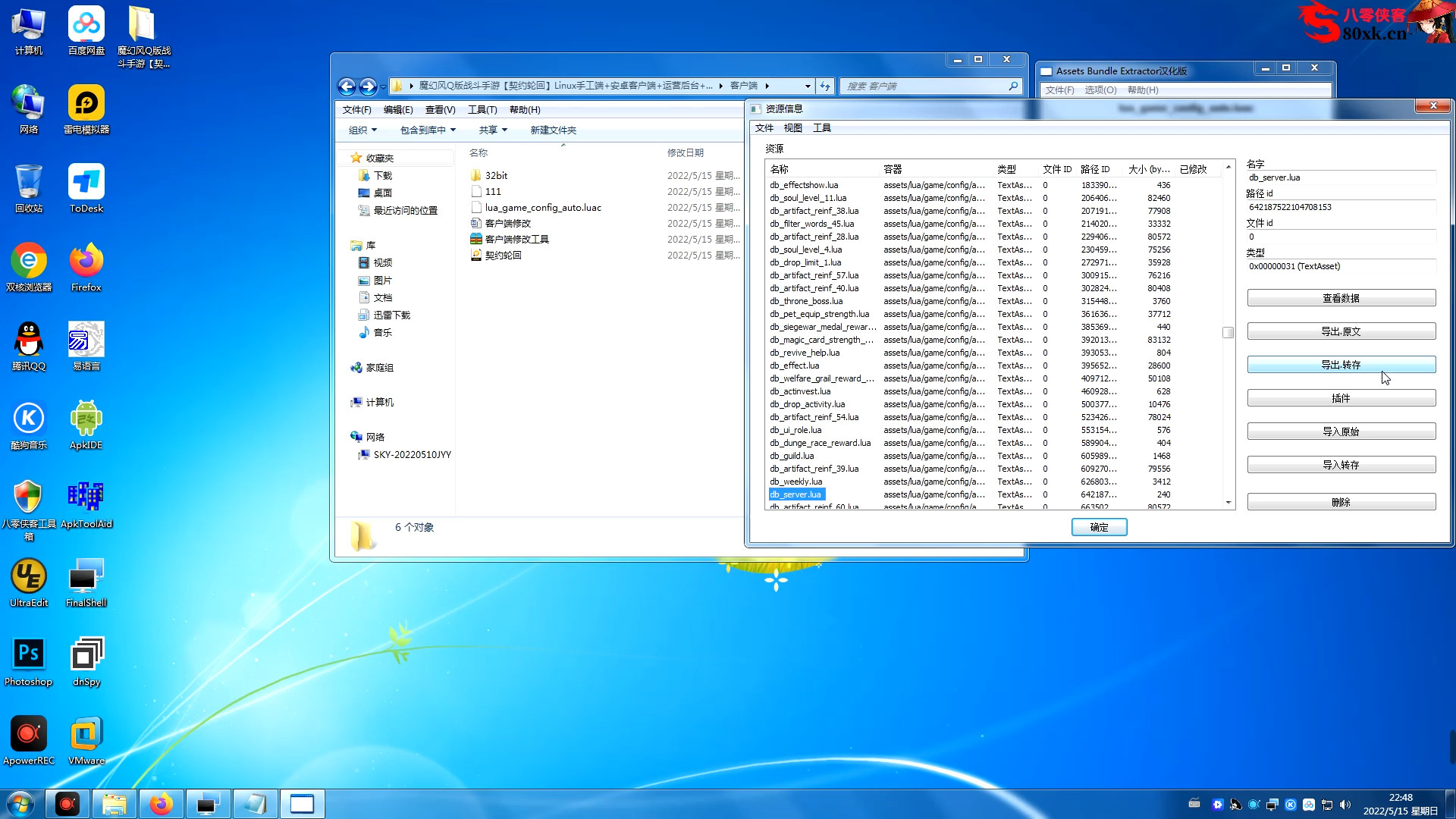The height and width of the screenshot is (819, 1456).
Task: Open the 组织 dropdown in Explorer toolbar
Action: click(362, 130)
